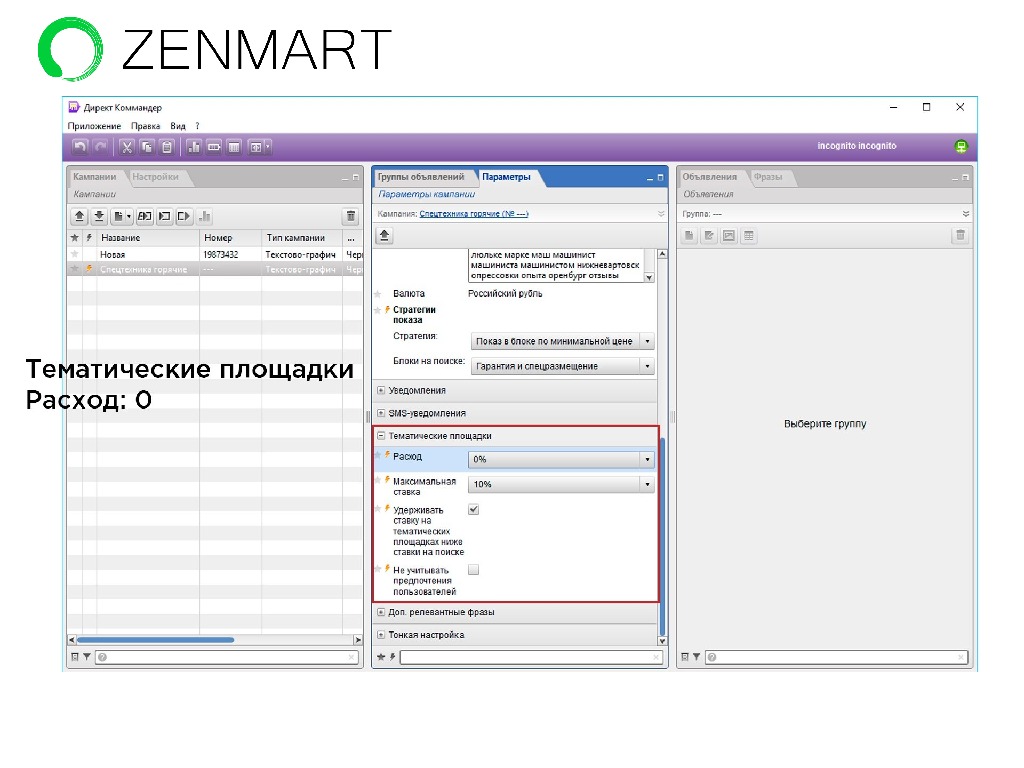Image resolution: width=1024 pixels, height=768 pixels.
Task: Open the Приложение menu
Action: point(94,126)
